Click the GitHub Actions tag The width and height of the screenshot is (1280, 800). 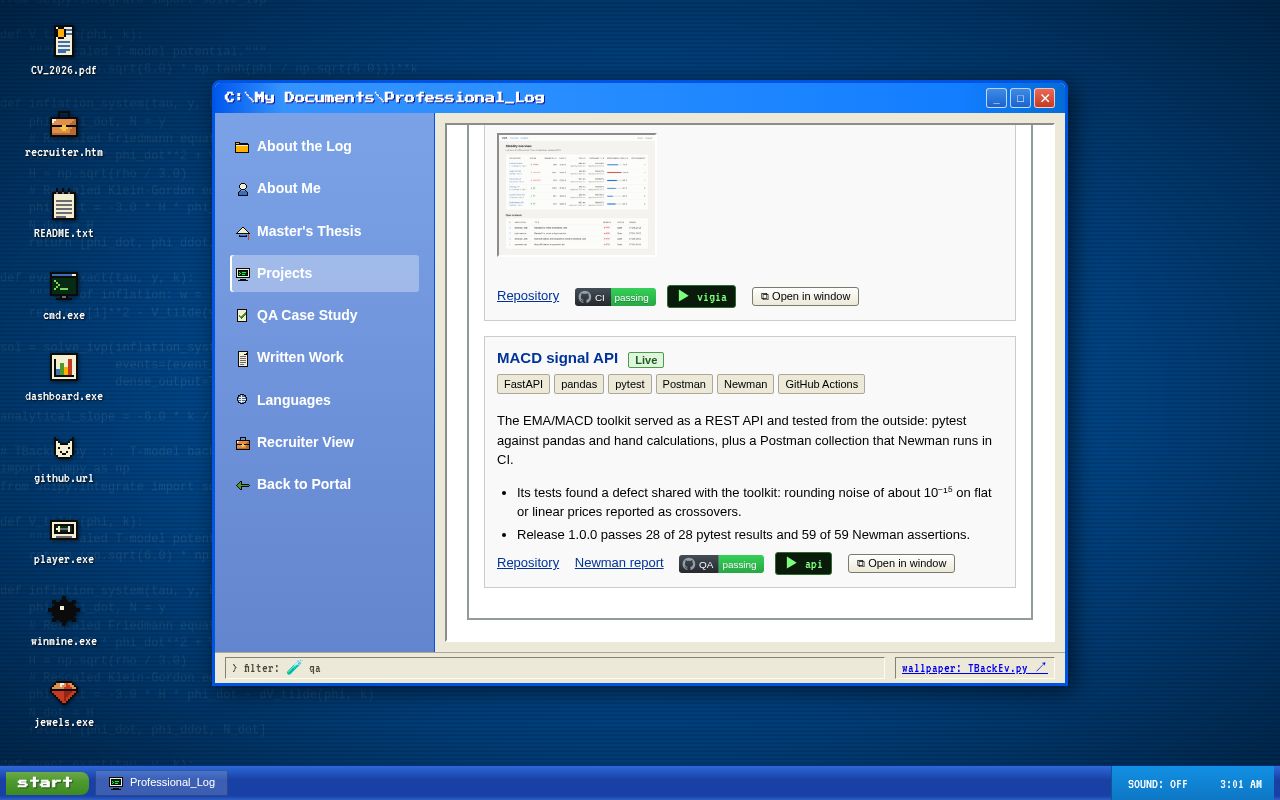tap(821, 384)
